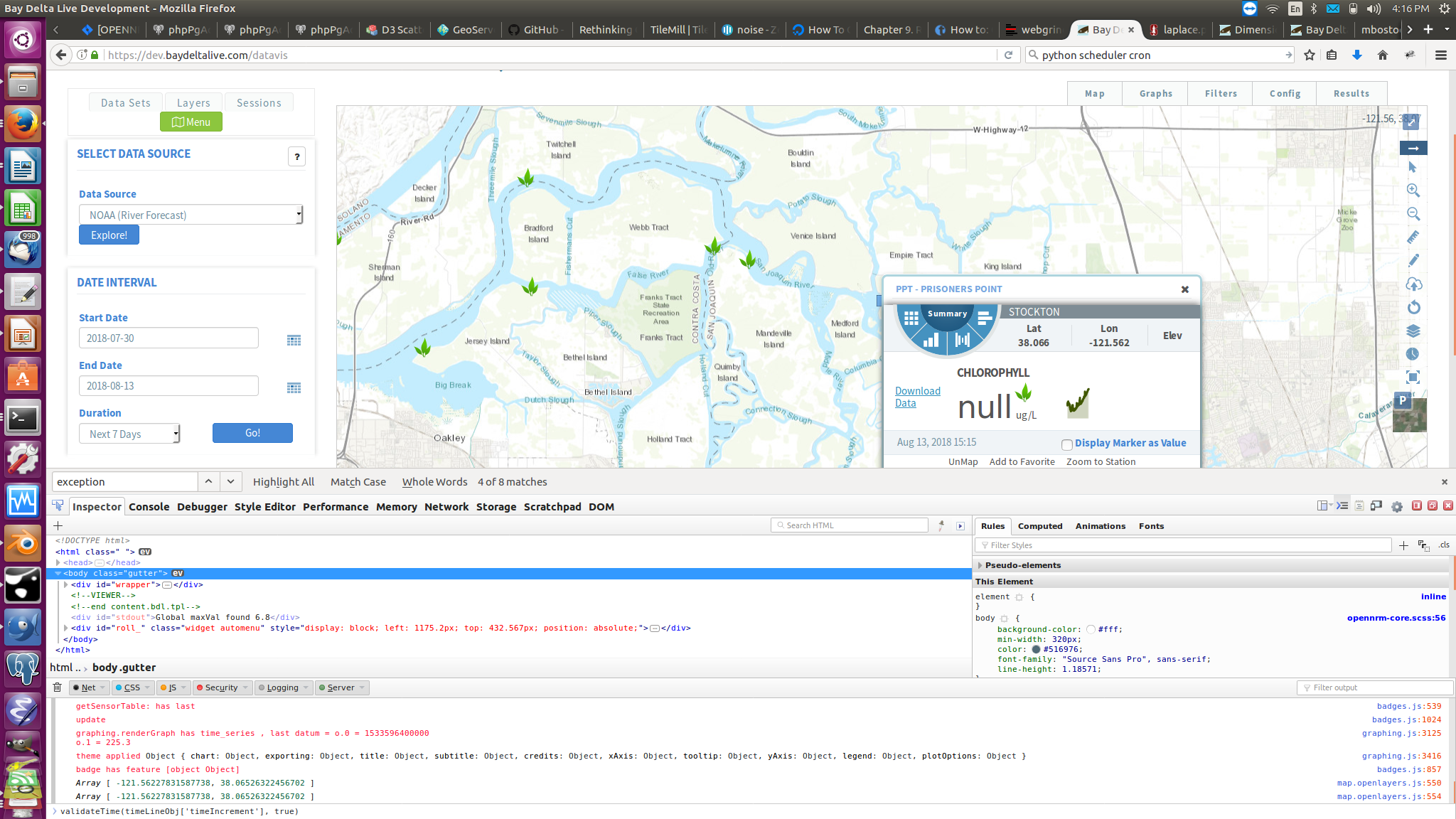Expand the Pseudo-elements section

click(x=980, y=565)
